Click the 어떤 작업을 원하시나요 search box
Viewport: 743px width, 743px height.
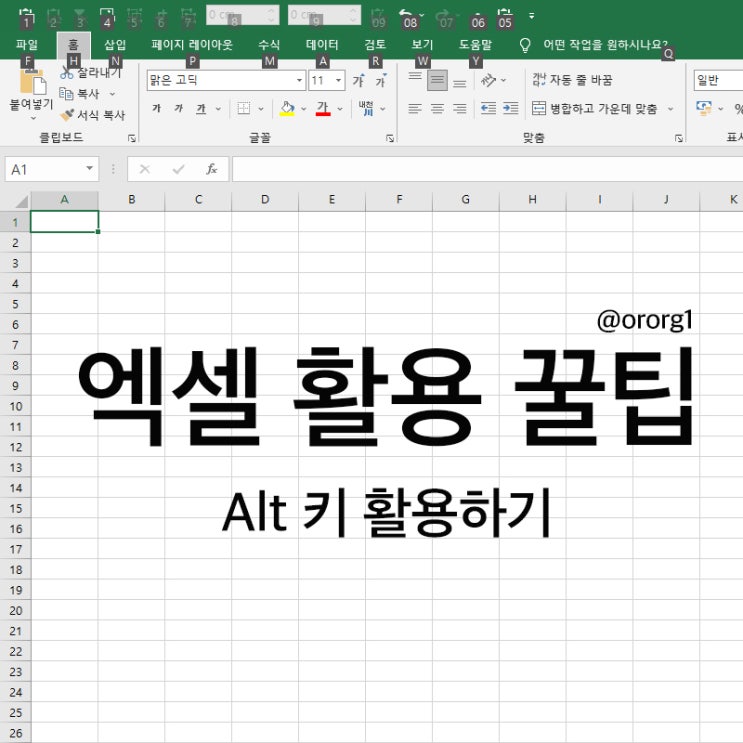point(605,45)
